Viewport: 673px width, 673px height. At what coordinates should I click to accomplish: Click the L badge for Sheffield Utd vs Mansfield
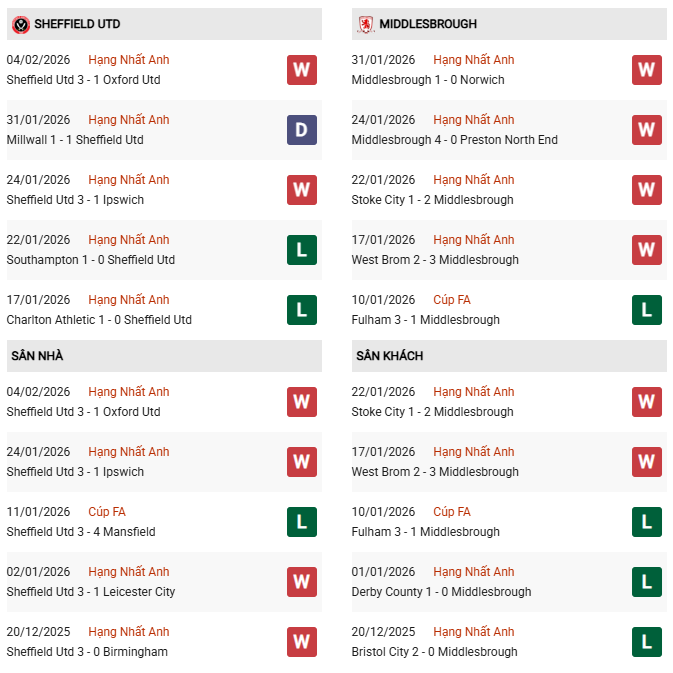302,522
